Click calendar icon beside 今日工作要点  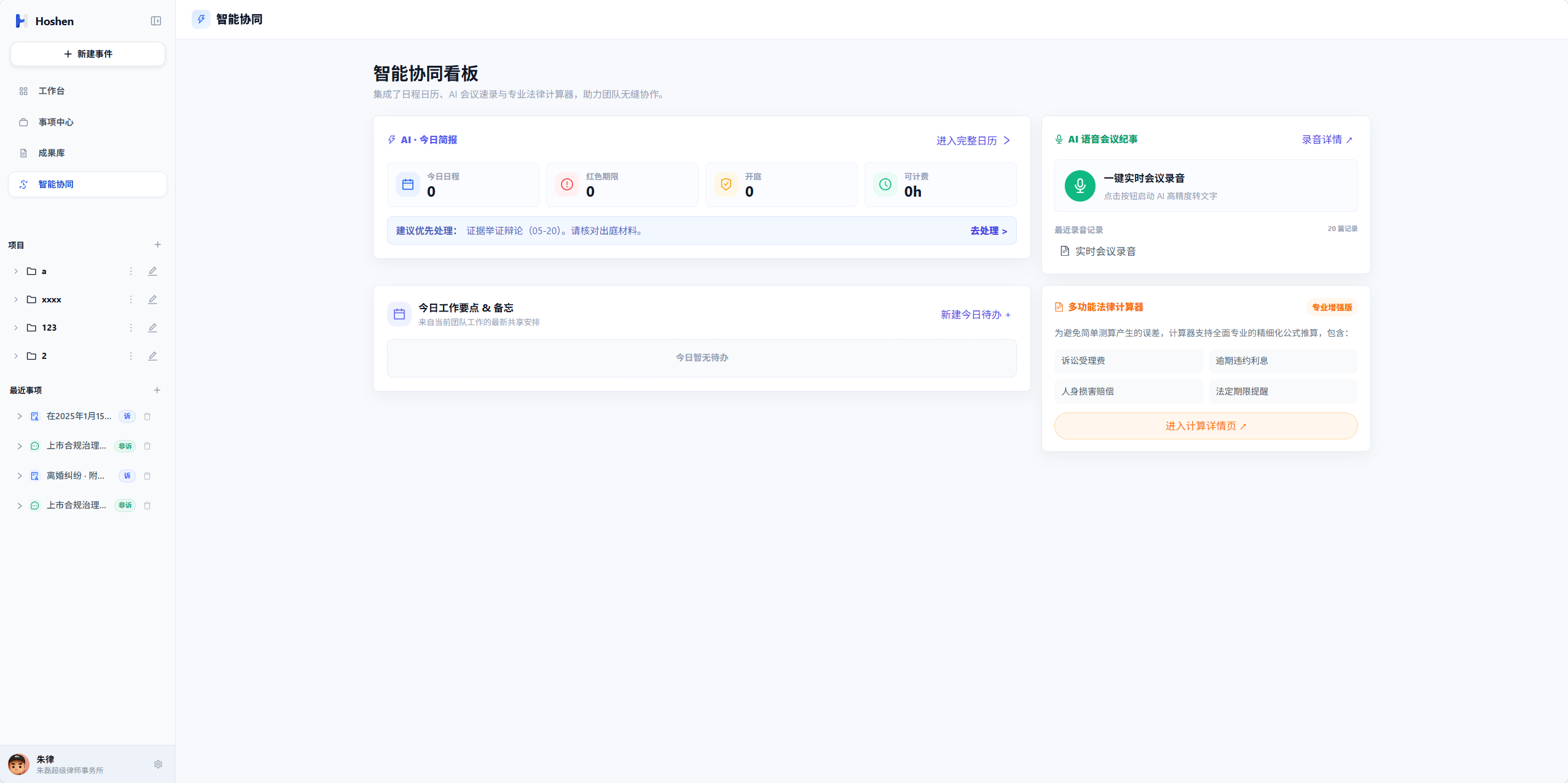[399, 314]
